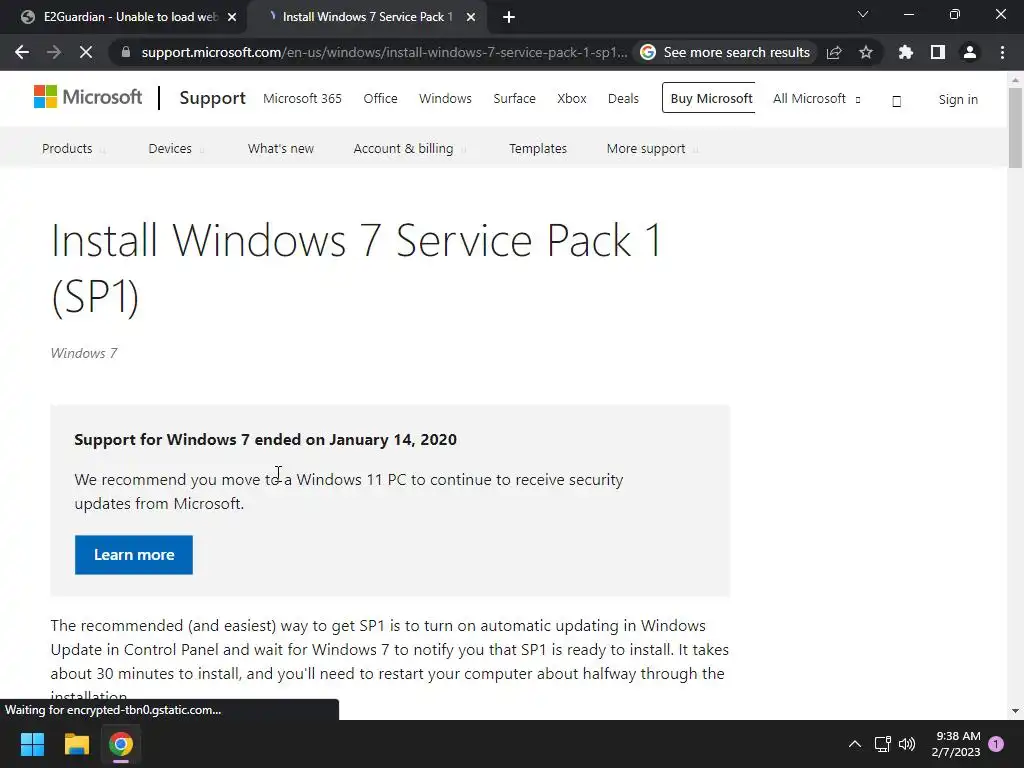Click the share page icon in address bar
This screenshot has width=1024, height=768.
point(834,52)
